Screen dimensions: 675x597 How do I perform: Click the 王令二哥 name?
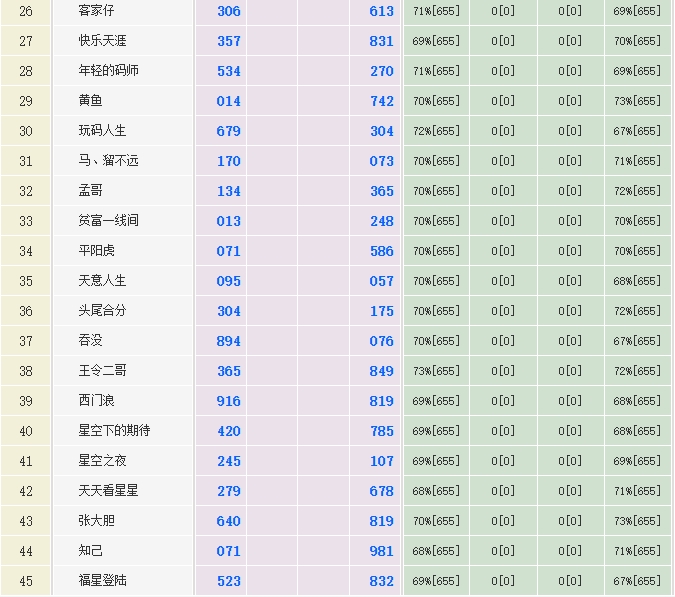click(102, 371)
